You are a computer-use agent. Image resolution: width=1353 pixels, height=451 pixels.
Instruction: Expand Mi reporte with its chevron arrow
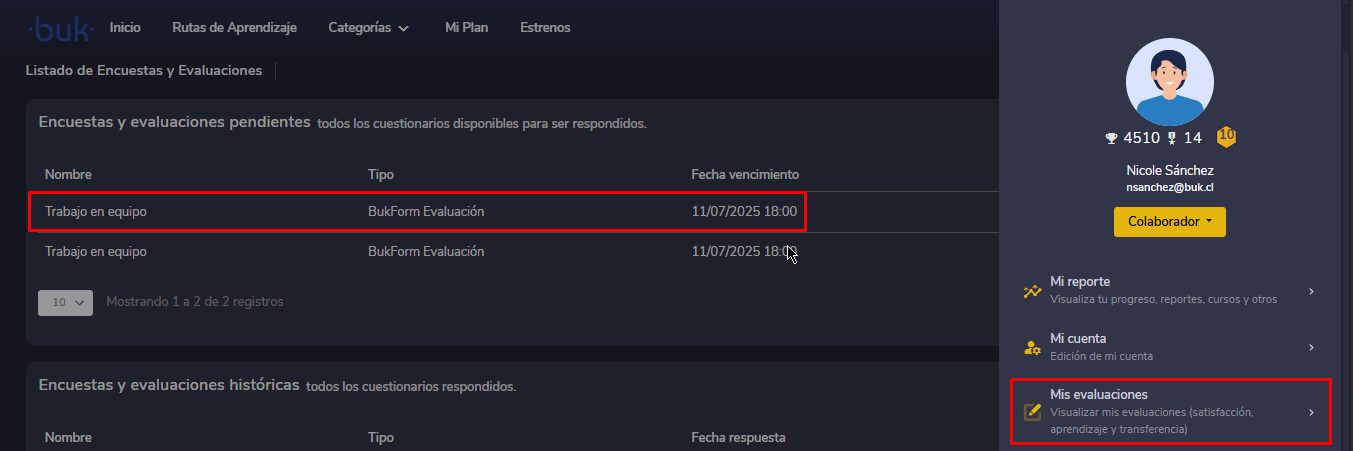click(x=1311, y=291)
